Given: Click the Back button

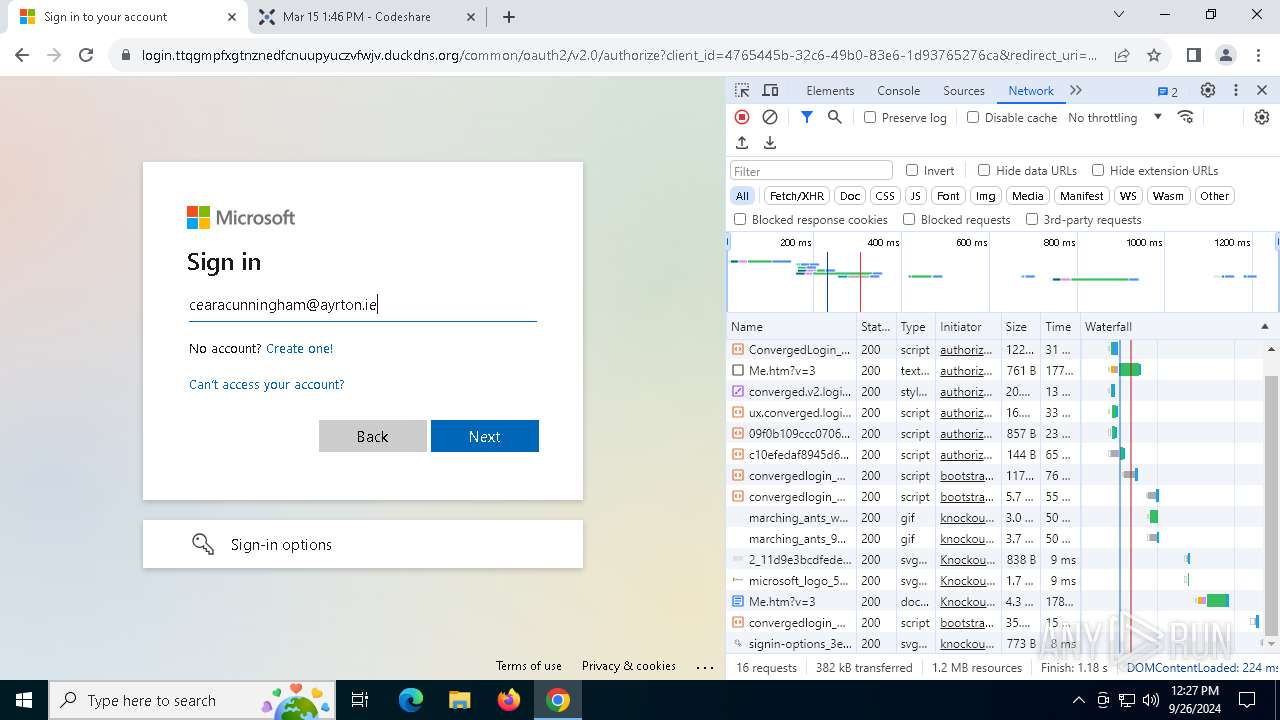Looking at the screenshot, I should (373, 436).
